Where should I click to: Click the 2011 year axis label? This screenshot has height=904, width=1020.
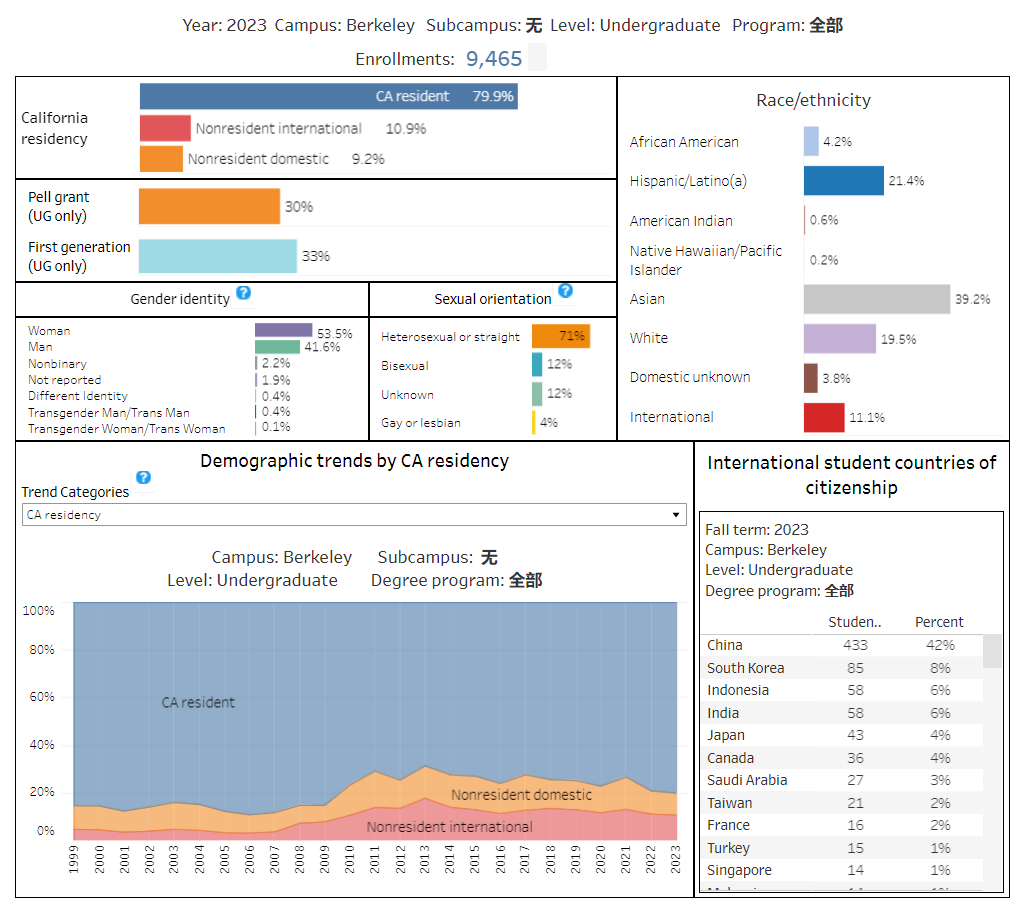tap(375, 859)
